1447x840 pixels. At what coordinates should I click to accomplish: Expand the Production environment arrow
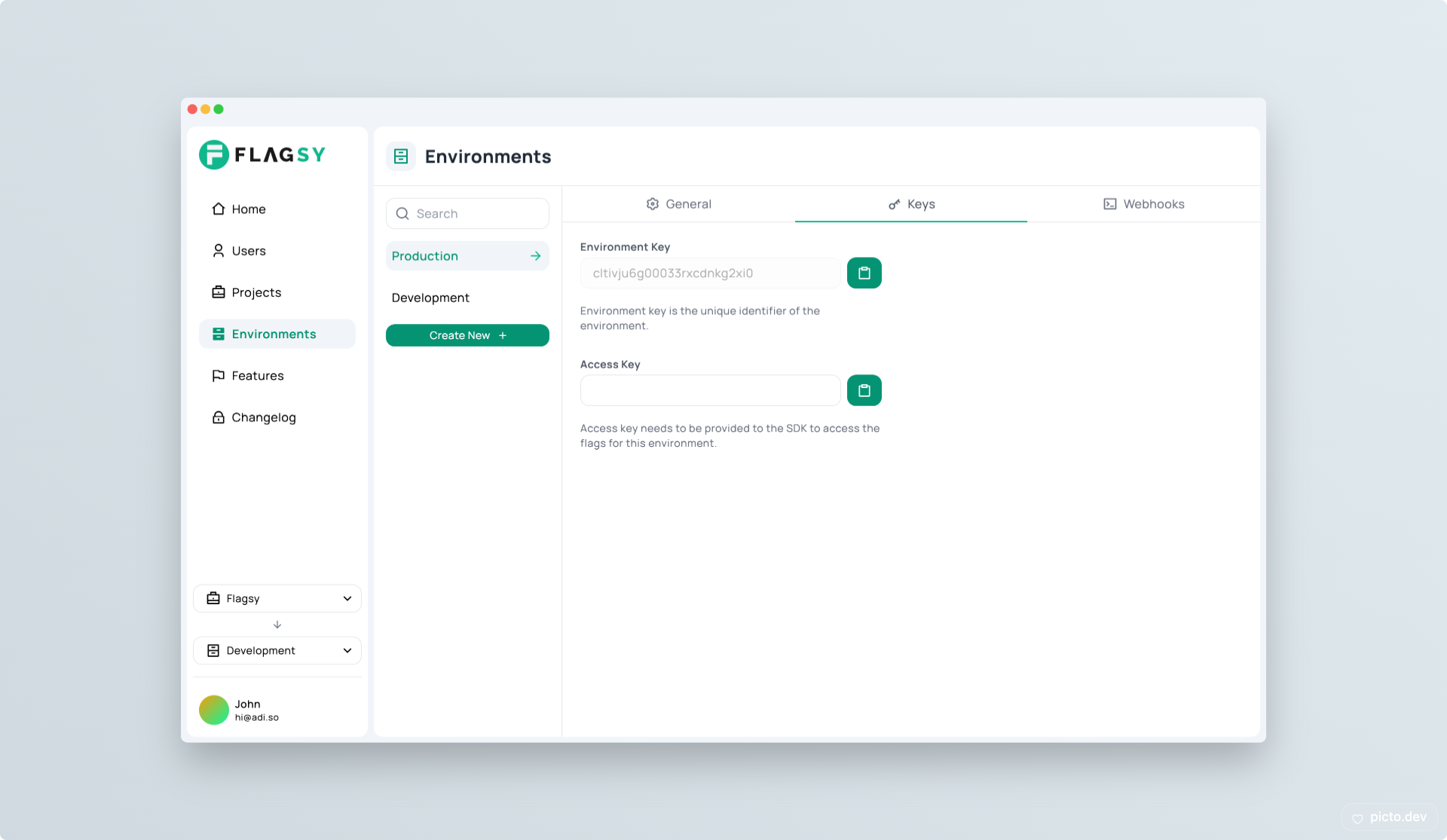[x=536, y=255]
